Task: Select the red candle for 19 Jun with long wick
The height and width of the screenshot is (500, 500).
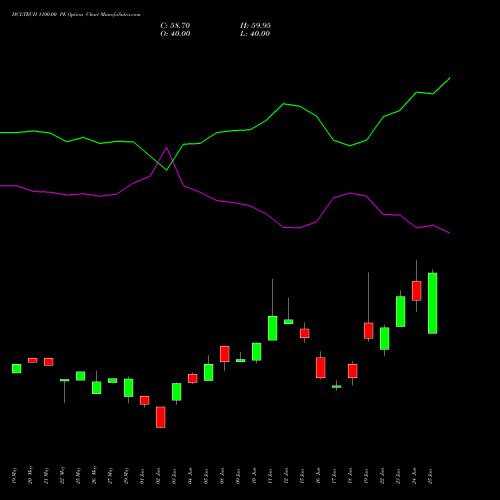Action: pos(369,330)
